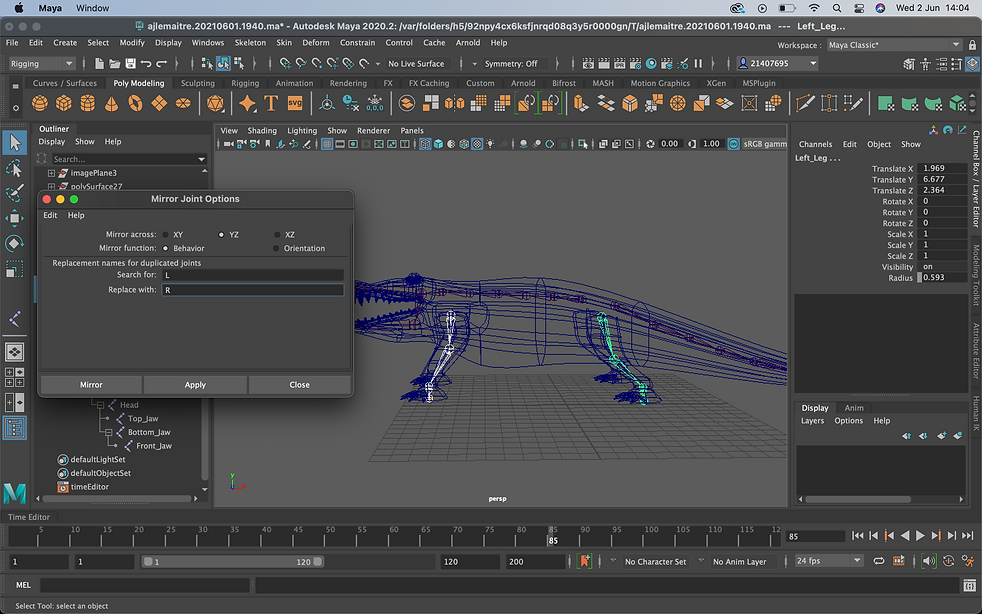Open Outliner search filter dropdown arrow
This screenshot has height=614, width=982.
pyautogui.click(x=201, y=159)
